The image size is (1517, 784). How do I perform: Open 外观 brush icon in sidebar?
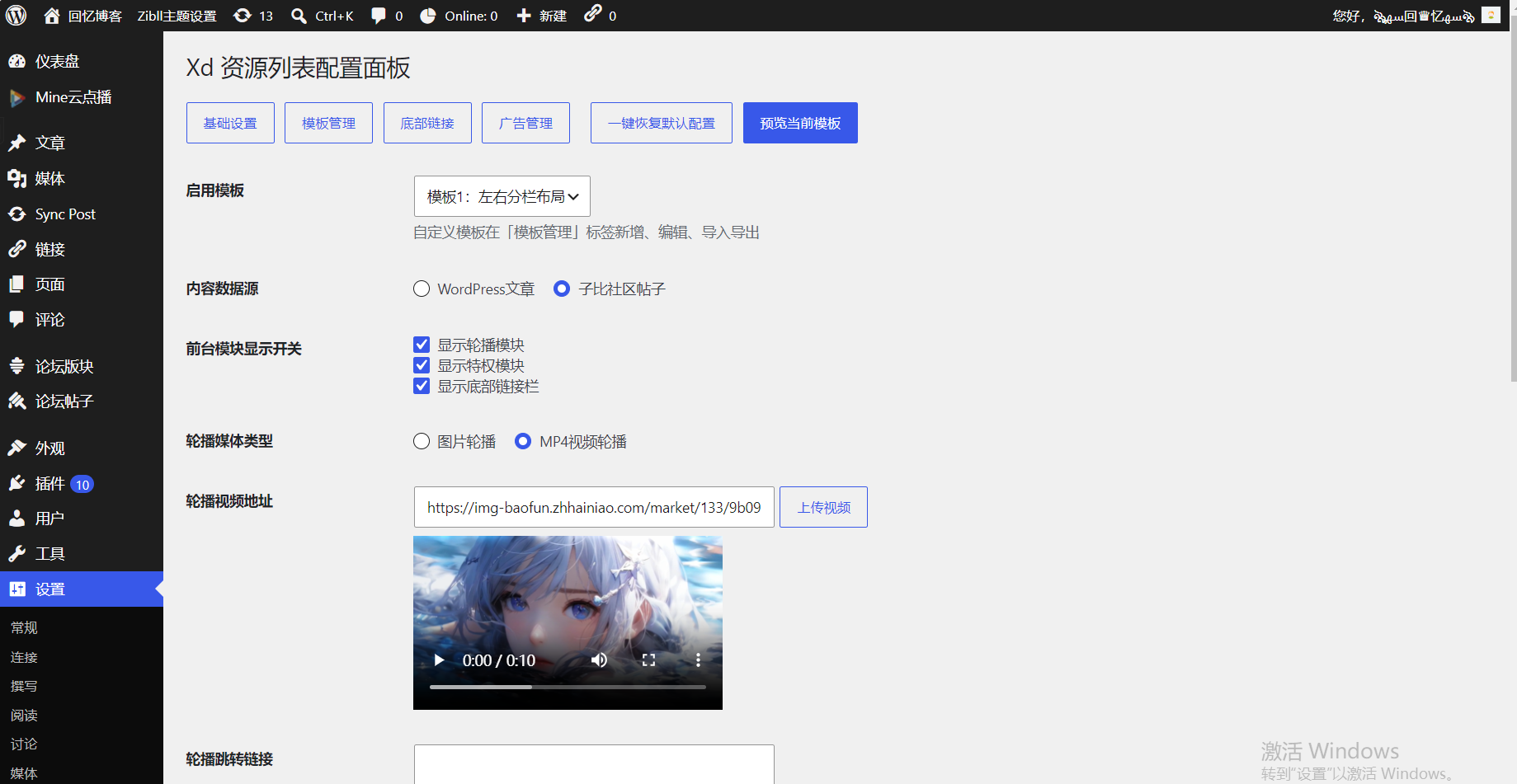[16, 448]
